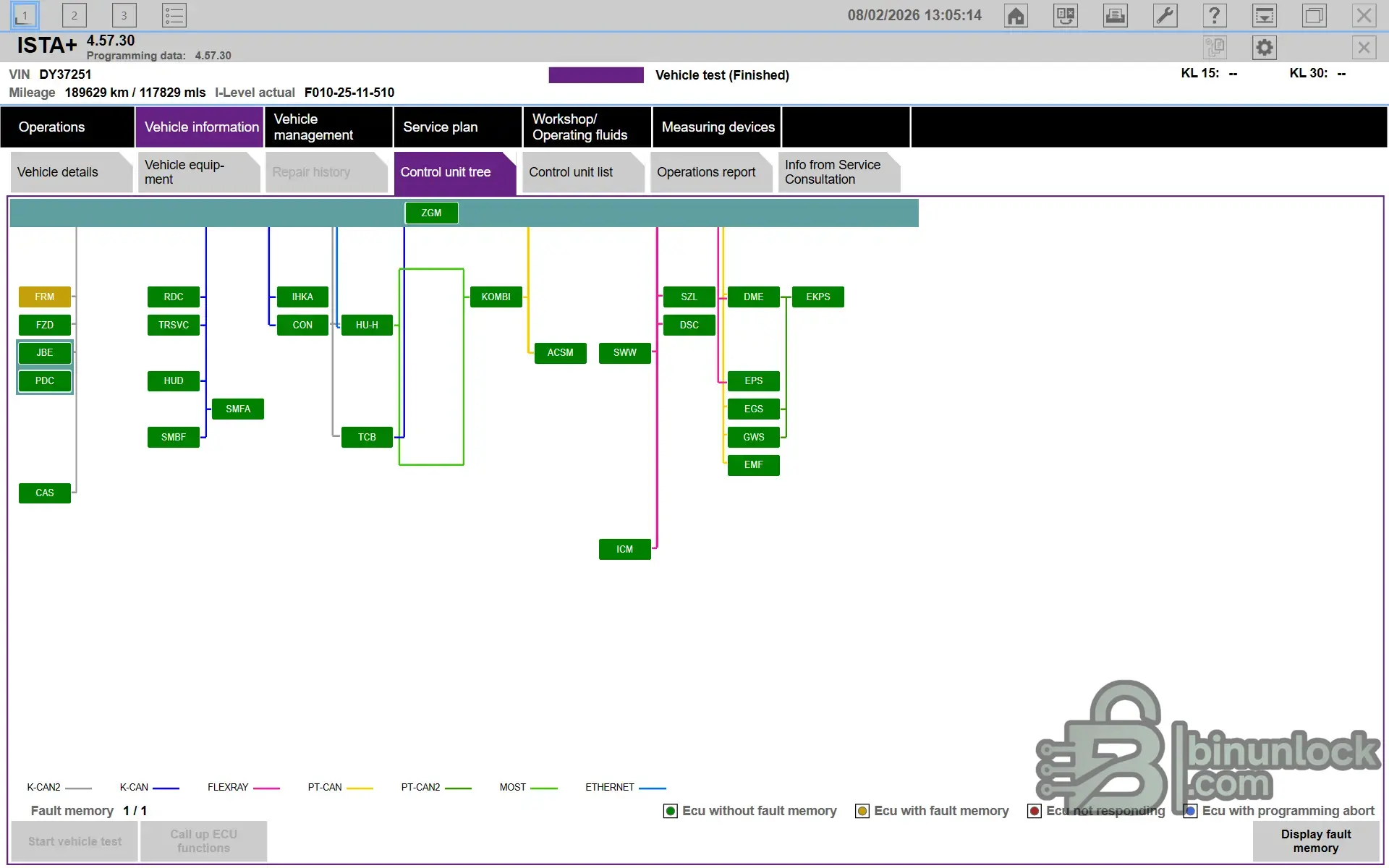Screen dimensions: 1389x868
Task: Select the ICM control unit
Action: tap(625, 549)
